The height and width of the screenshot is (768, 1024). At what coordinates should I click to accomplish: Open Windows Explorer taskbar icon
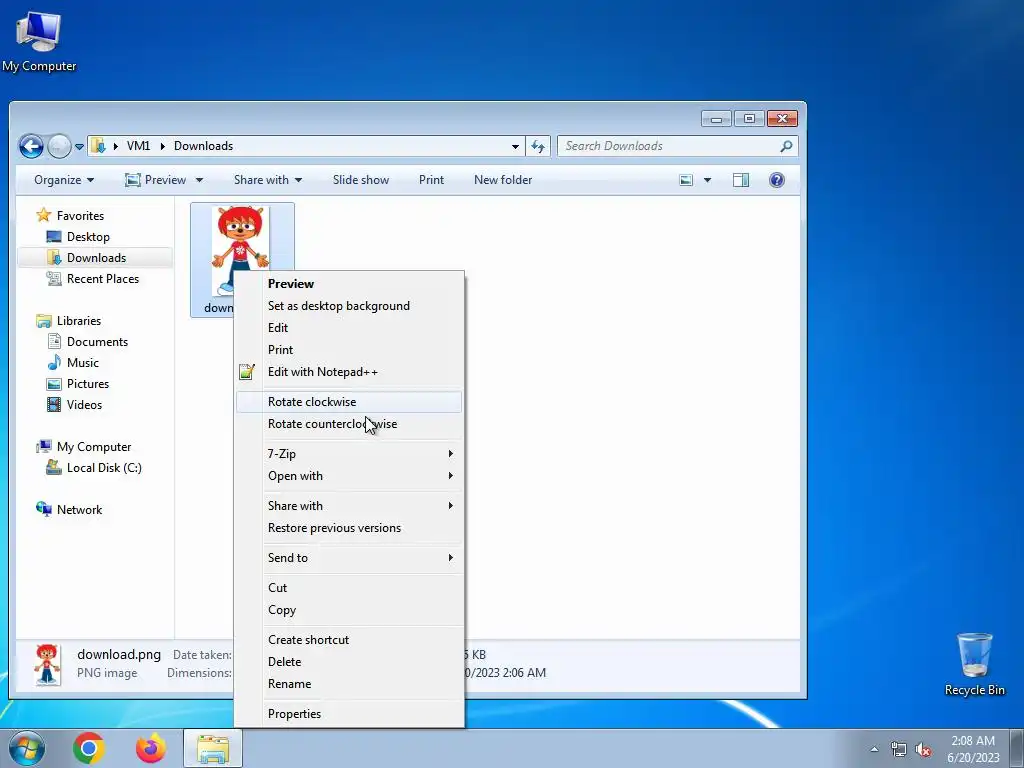click(213, 748)
